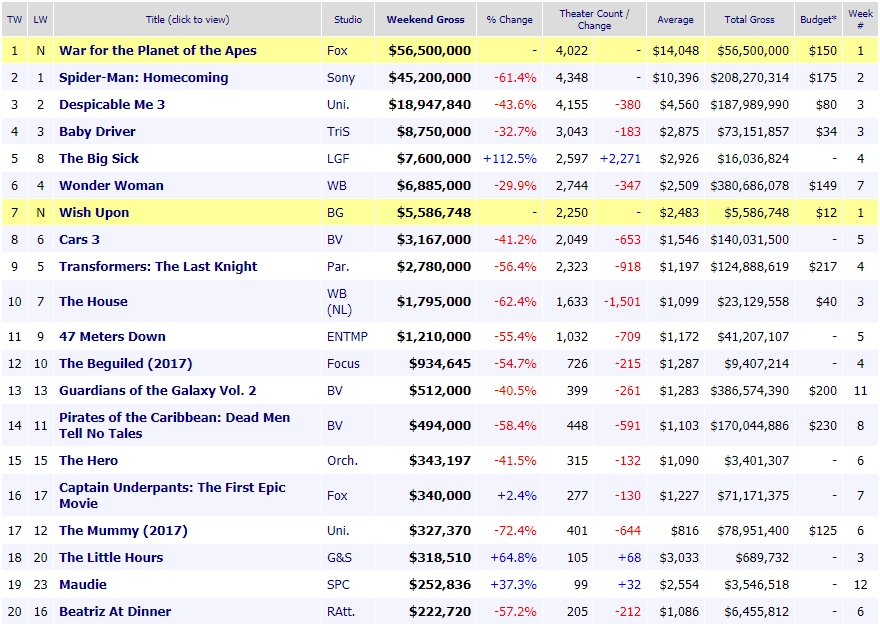Viewport: 880px width, 624px height.
Task: Select the Wonder Woman title link
Action: click(x=111, y=185)
